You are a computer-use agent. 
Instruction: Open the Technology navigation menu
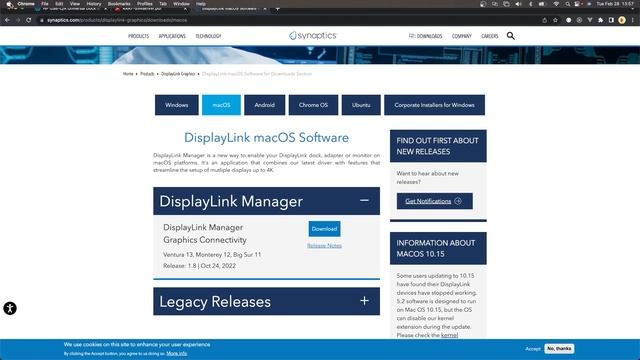[208, 36]
